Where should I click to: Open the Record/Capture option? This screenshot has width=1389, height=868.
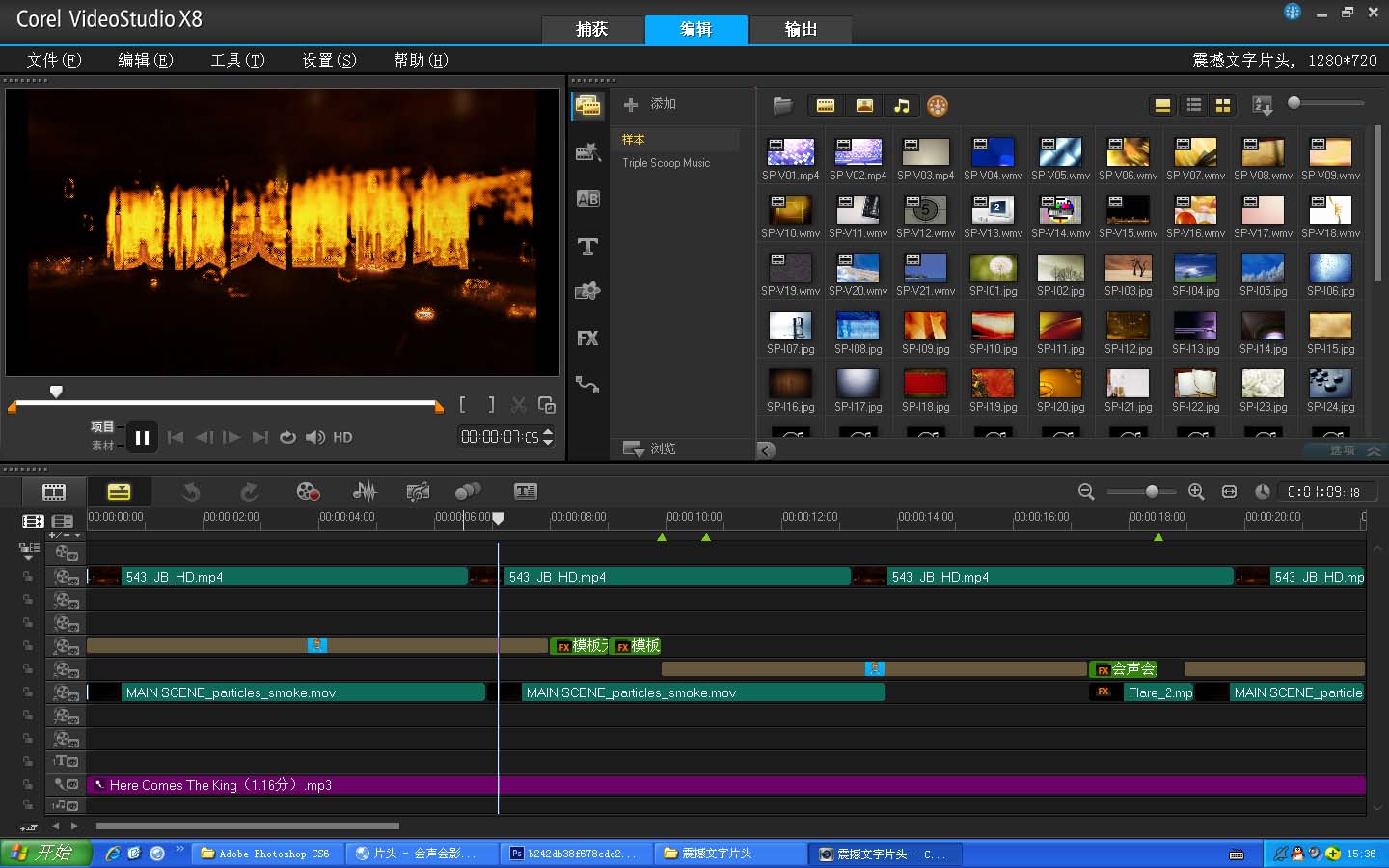308,492
